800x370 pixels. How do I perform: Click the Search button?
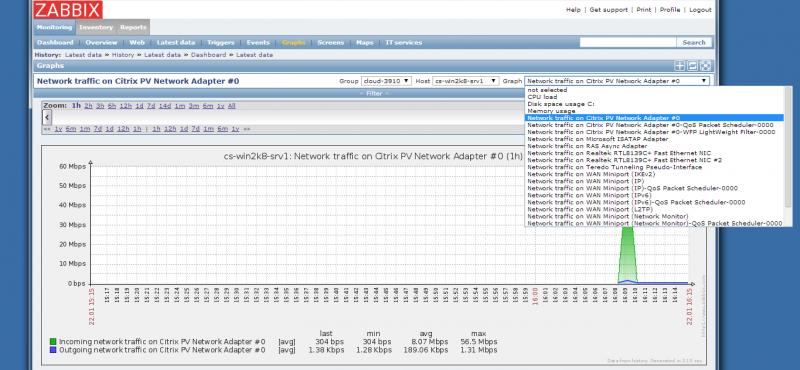694,42
